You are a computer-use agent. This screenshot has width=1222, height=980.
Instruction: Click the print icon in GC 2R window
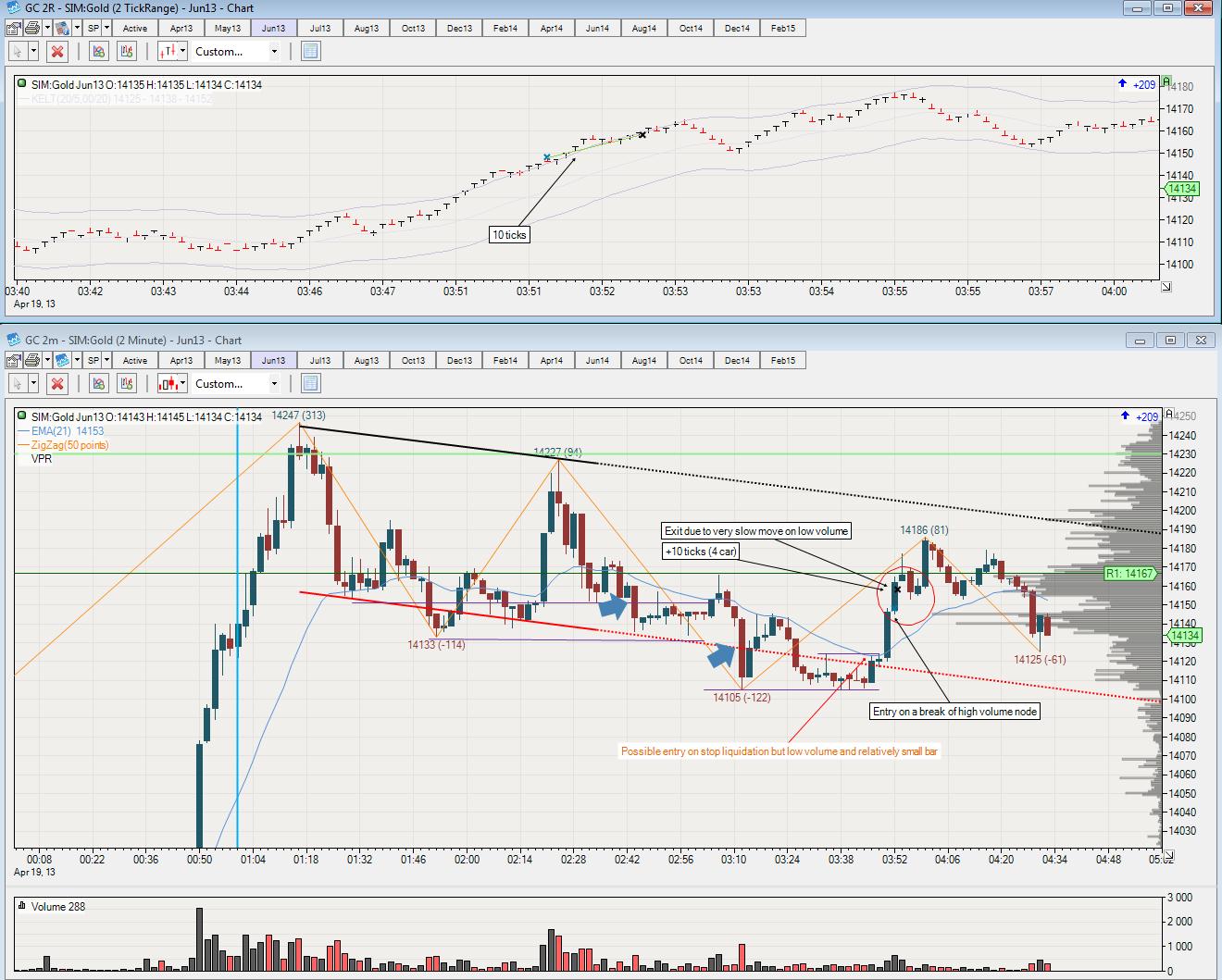pos(31,28)
